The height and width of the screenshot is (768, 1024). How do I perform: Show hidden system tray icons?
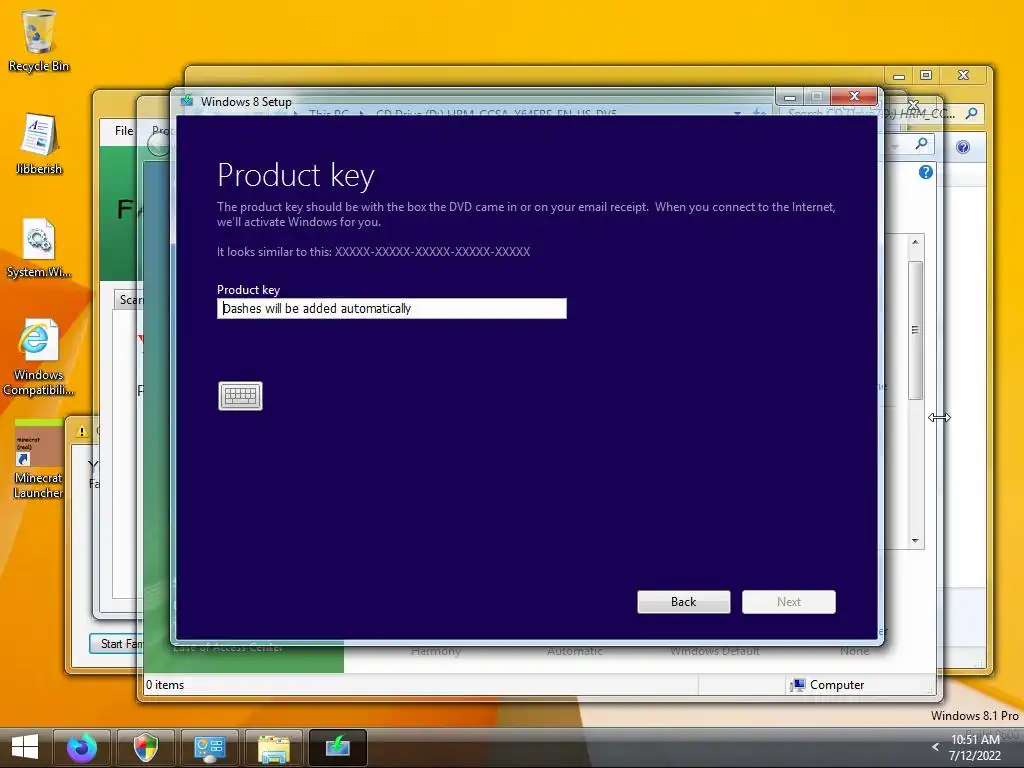935,747
